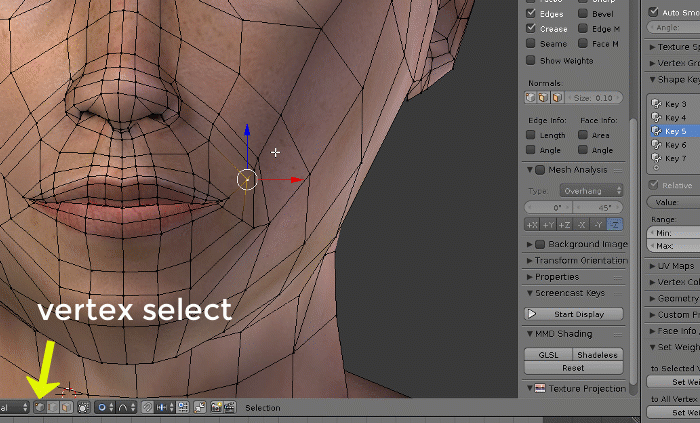The image size is (700, 423).
Task: Open proportional falloff curve selector
Action: pyautogui.click(x=126, y=407)
